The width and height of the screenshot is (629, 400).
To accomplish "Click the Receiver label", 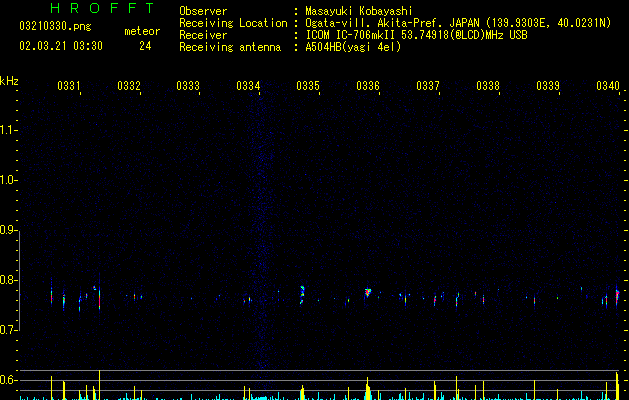I will [x=203, y=35].
